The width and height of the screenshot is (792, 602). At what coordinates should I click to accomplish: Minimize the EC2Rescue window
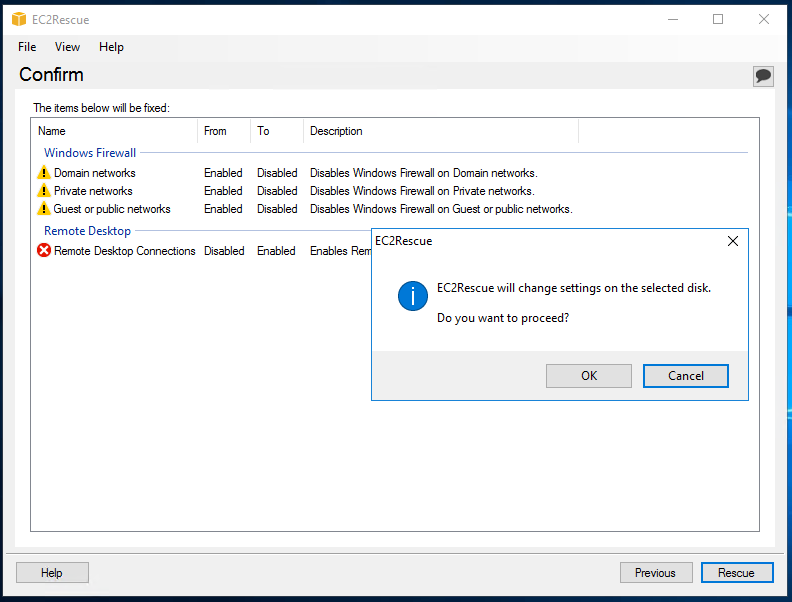tap(673, 19)
